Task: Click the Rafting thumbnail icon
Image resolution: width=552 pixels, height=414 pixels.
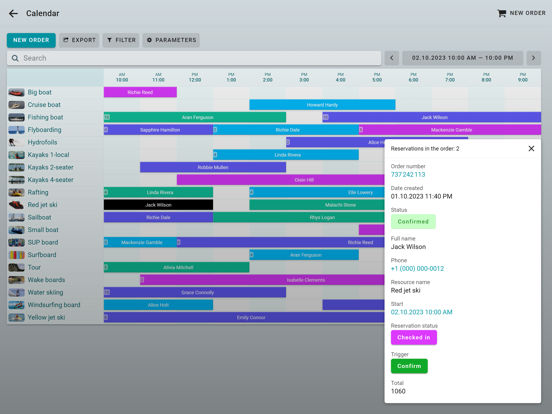Action: point(17,193)
